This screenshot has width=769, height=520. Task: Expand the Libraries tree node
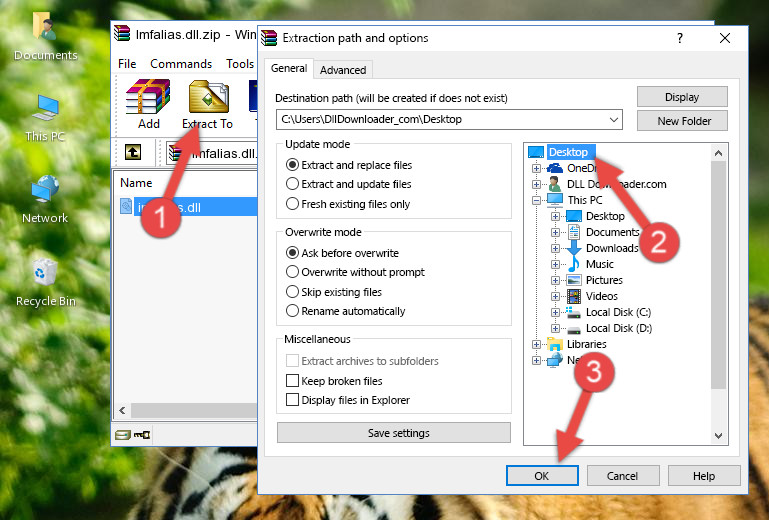click(536, 344)
